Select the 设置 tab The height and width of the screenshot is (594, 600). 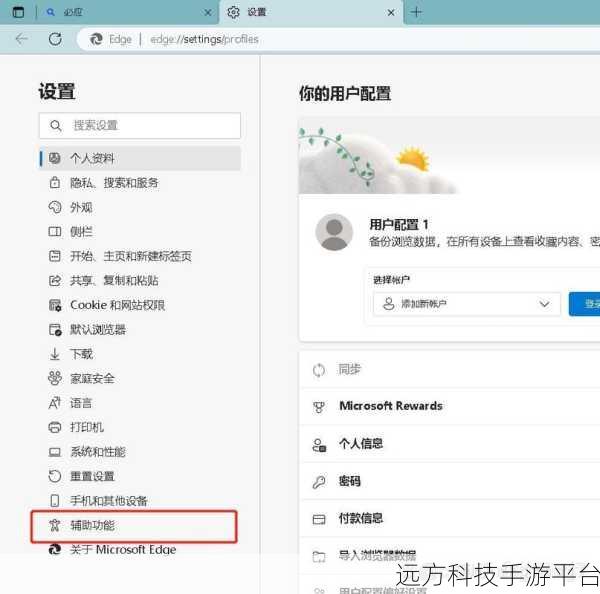point(311,12)
